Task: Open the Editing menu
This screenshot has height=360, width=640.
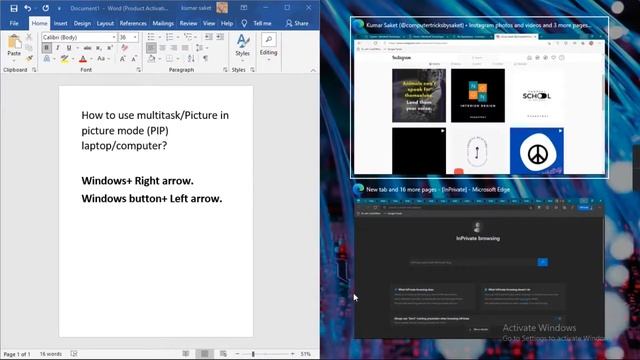Action: 268,47
